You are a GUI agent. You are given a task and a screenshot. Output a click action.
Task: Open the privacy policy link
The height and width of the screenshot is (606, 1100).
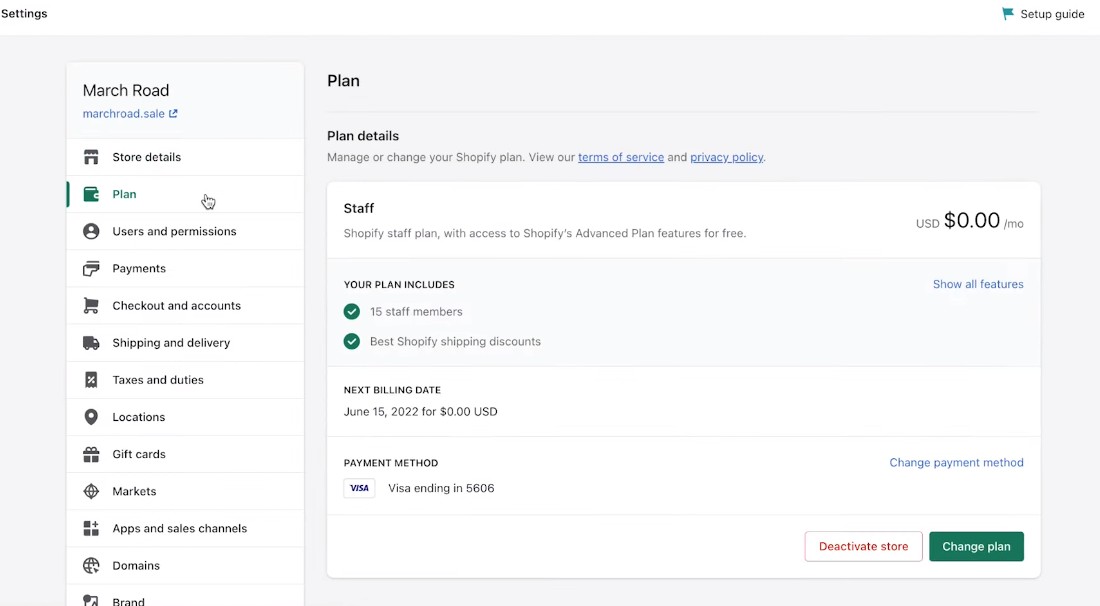tap(727, 157)
